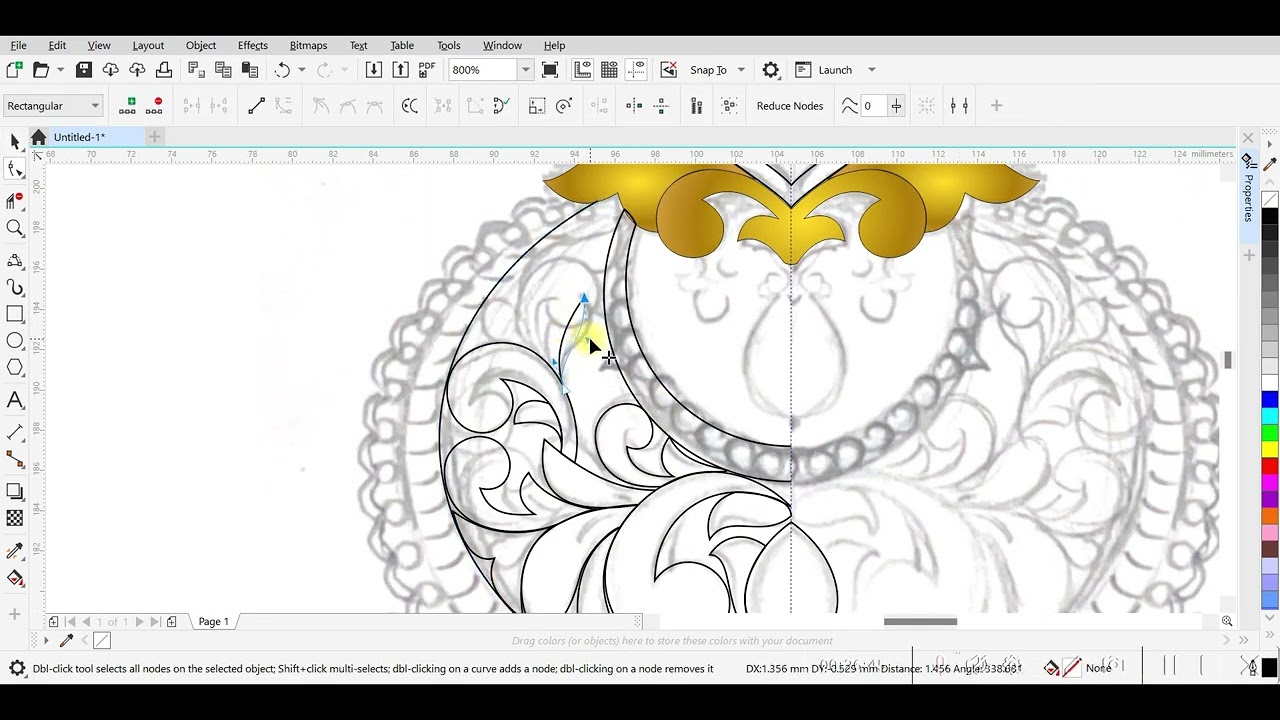Image resolution: width=1280 pixels, height=720 pixels.
Task: Toggle Show Rulers
Action: pyautogui.click(x=582, y=70)
